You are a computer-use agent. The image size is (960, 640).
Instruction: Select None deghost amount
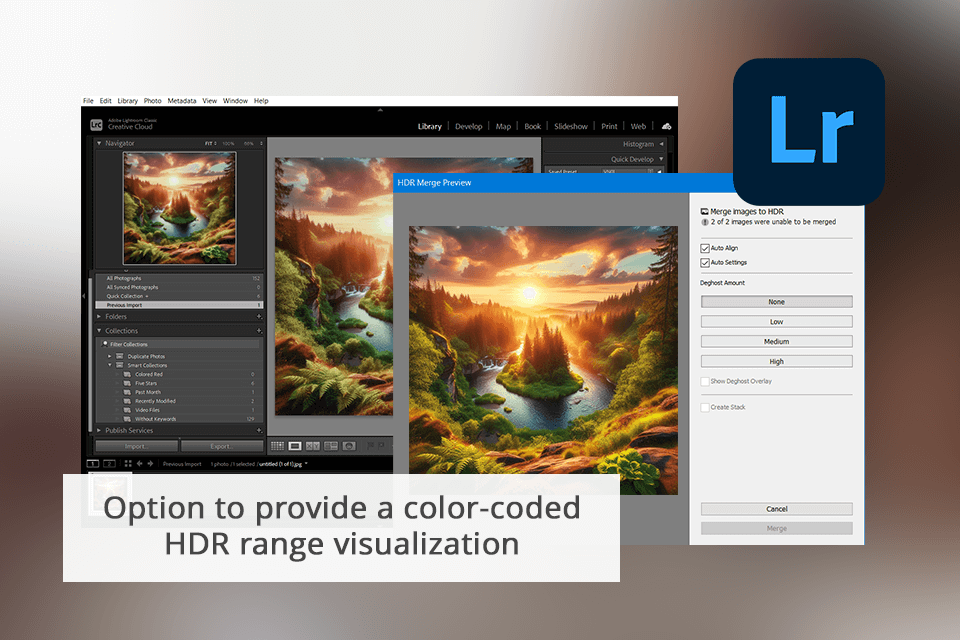[776, 302]
